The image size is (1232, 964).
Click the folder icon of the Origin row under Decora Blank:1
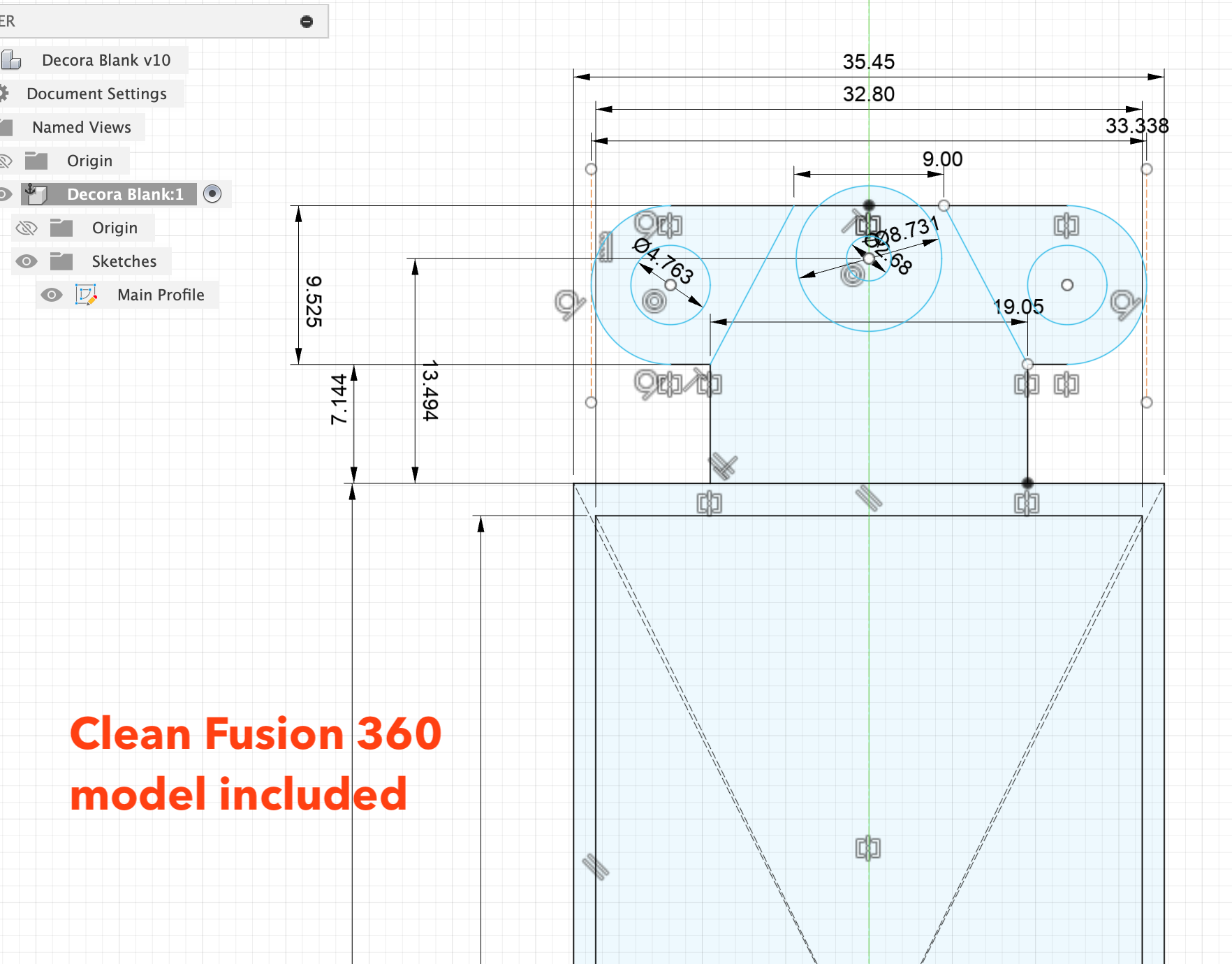(61, 228)
